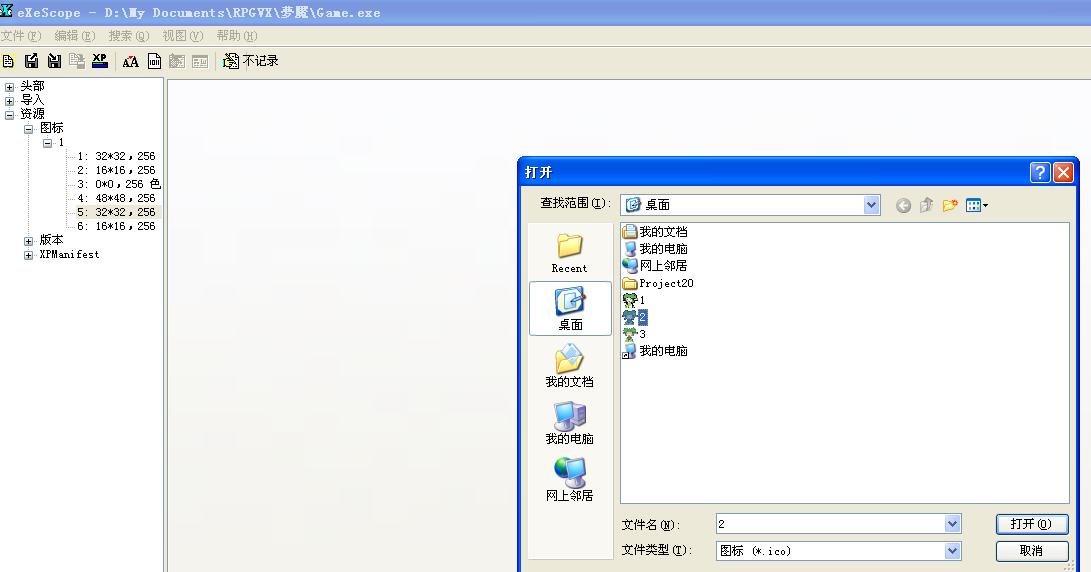Open the 搜索(Q) menu

129,35
